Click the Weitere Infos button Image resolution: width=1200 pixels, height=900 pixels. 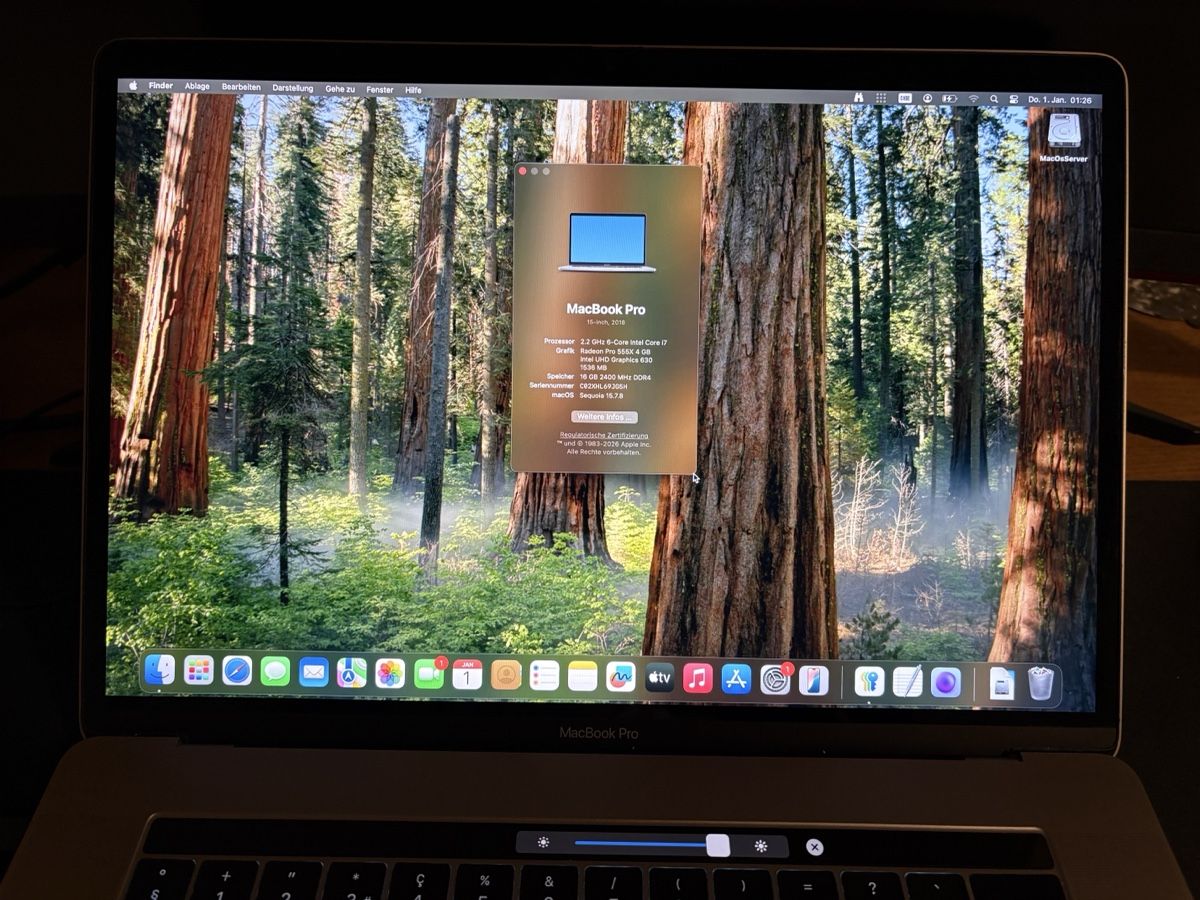tap(604, 416)
